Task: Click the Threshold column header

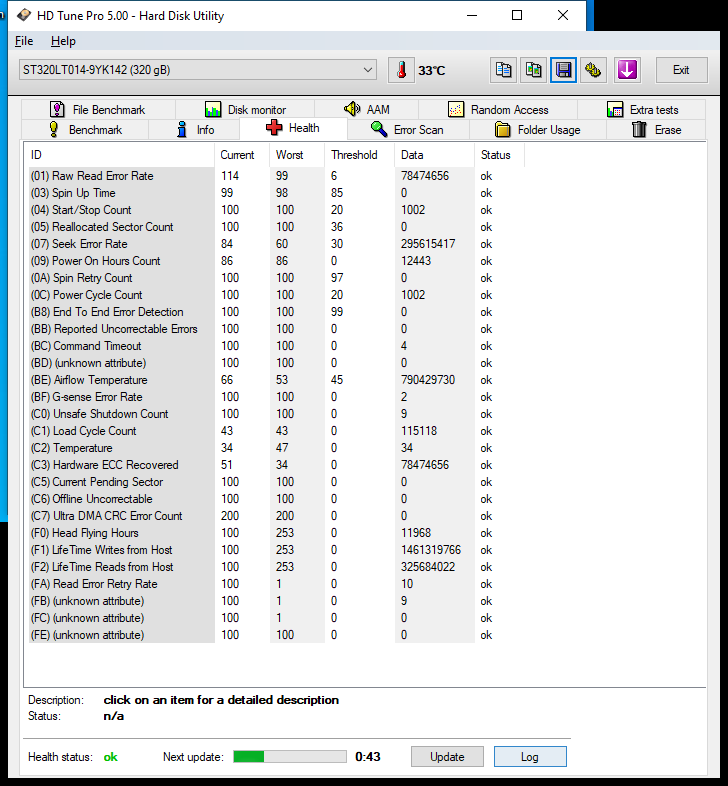Action: [359, 155]
